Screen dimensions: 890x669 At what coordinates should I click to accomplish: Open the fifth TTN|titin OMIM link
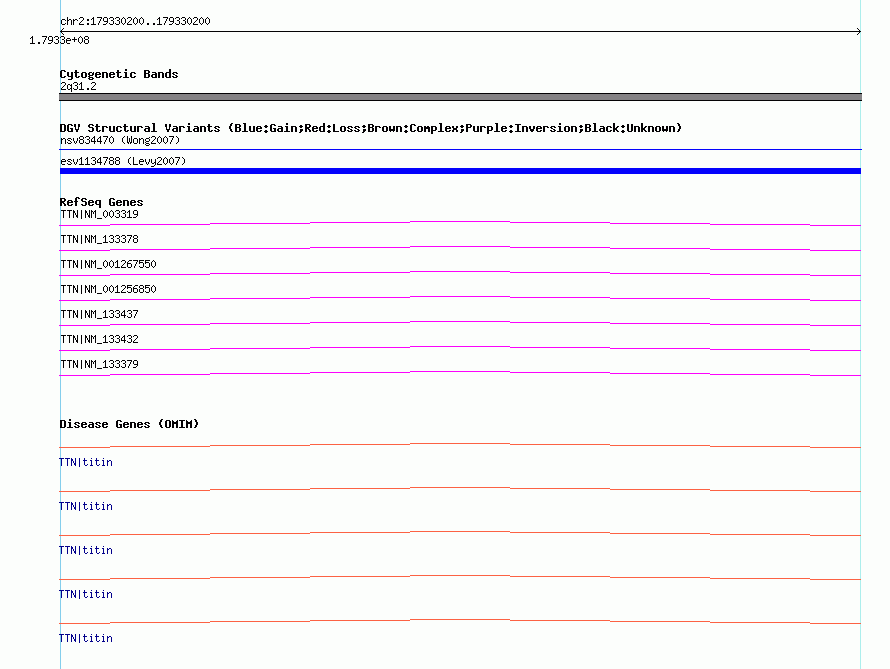(86, 638)
